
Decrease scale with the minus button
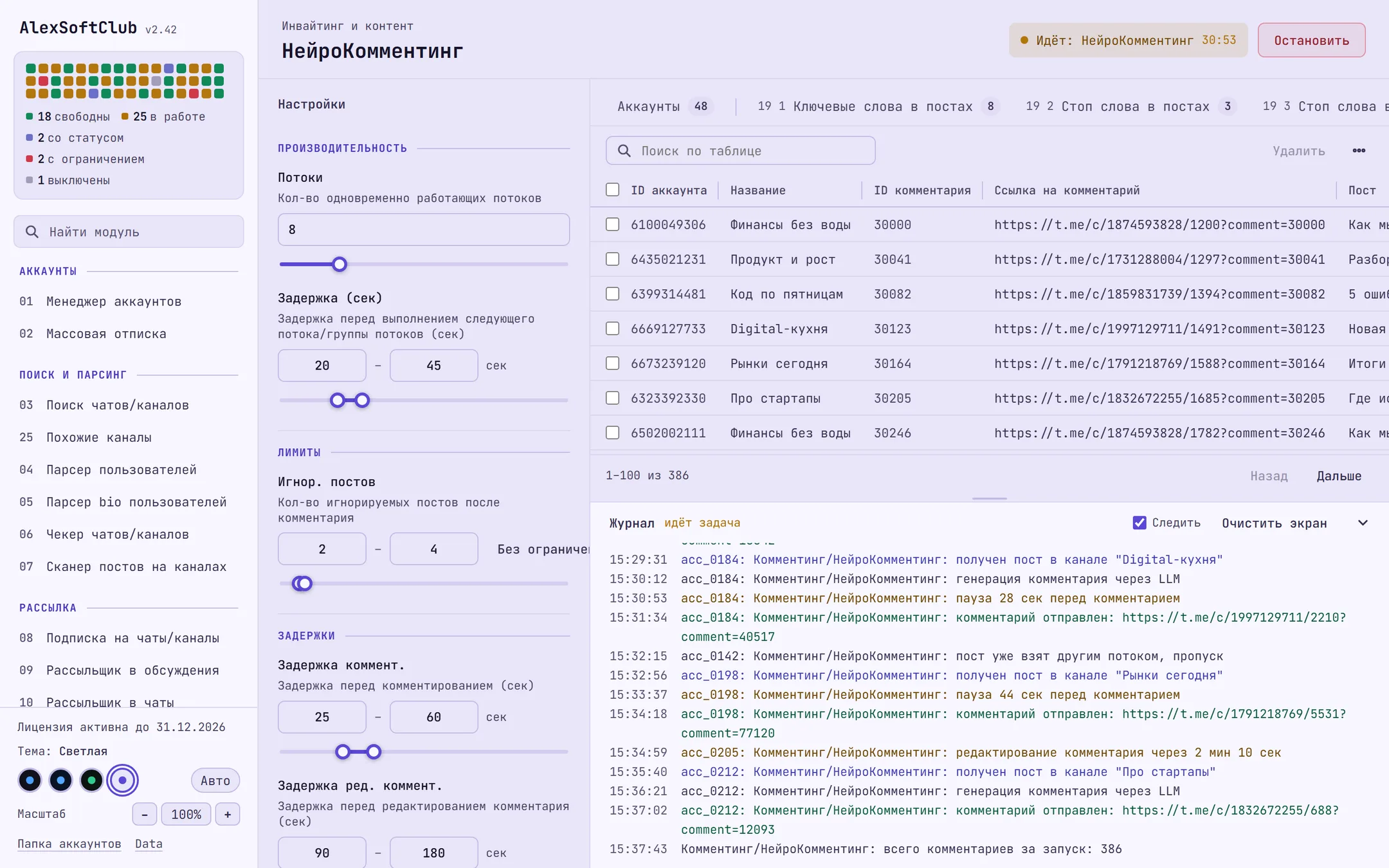[145, 814]
